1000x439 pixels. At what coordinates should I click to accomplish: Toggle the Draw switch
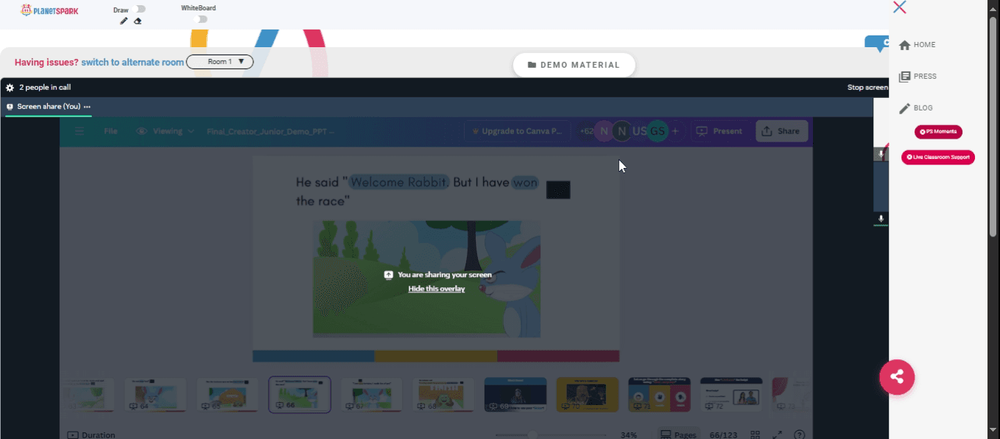[x=140, y=9]
